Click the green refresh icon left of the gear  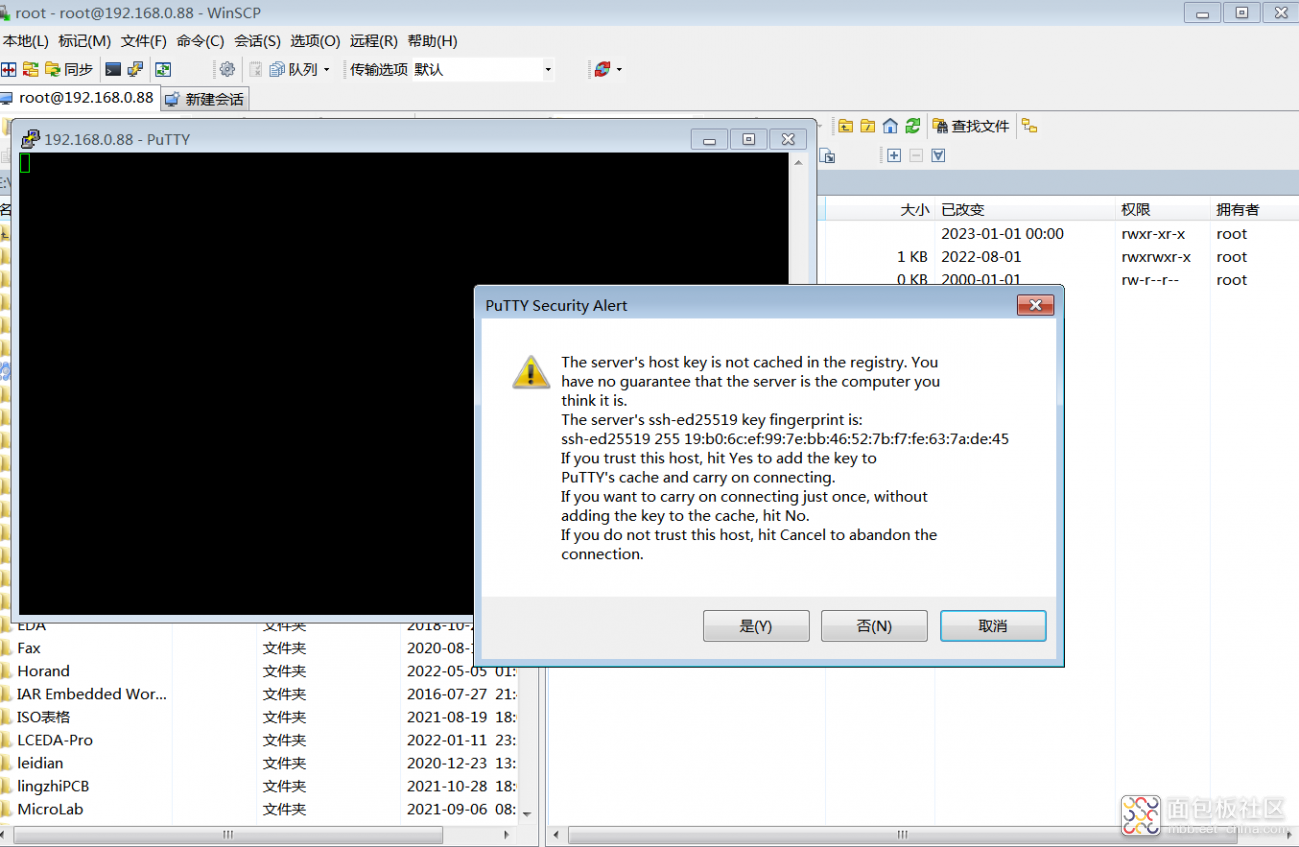pyautogui.click(x=163, y=70)
